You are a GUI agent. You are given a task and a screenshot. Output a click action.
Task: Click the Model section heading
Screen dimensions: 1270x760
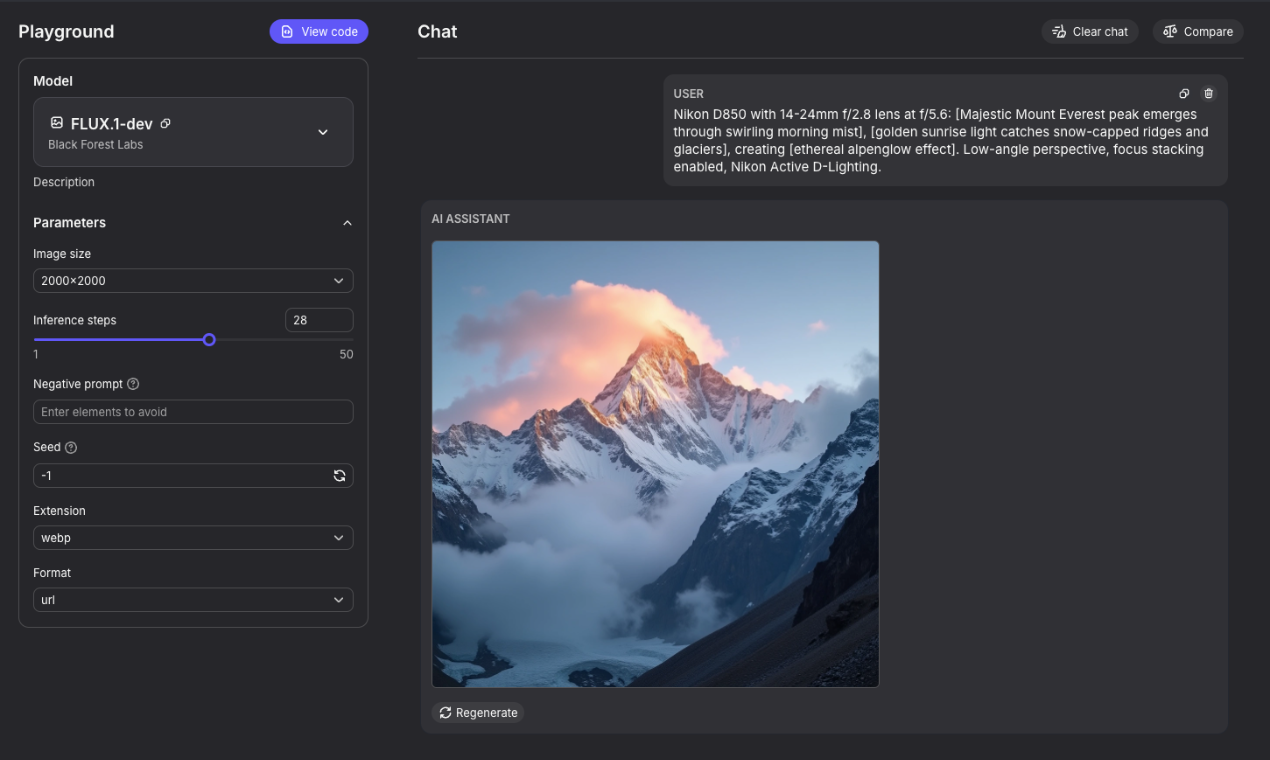click(x=53, y=81)
